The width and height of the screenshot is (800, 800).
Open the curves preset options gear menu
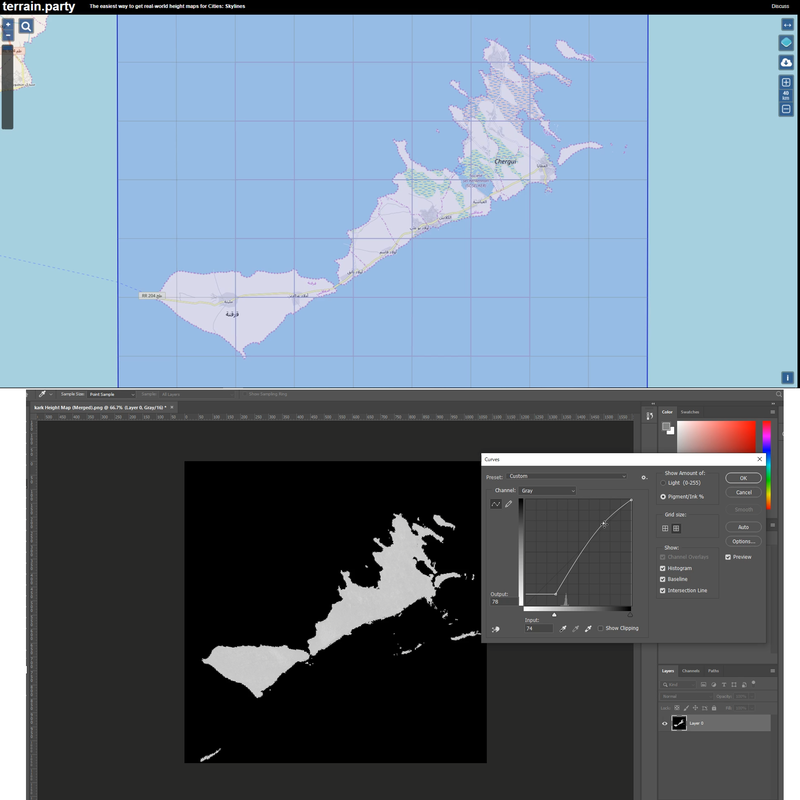[x=644, y=477]
